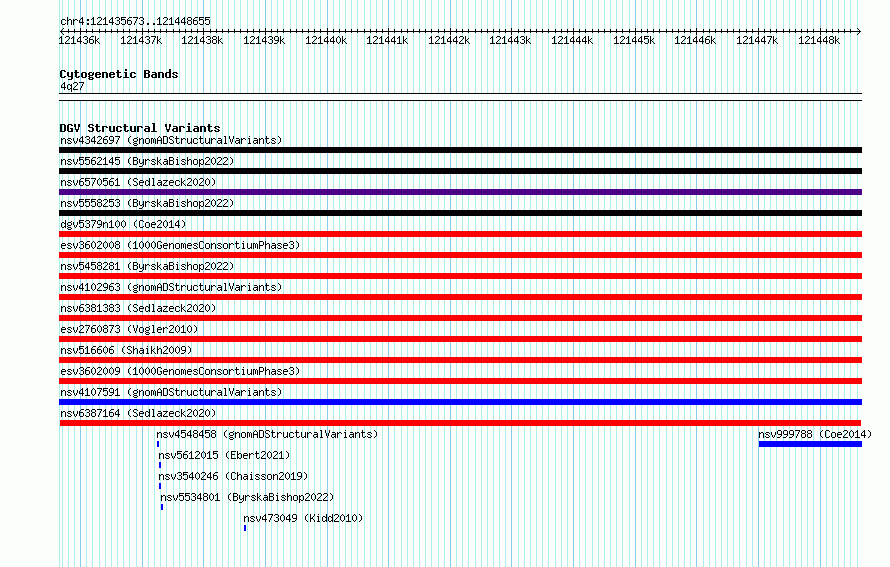Open nsv6387164 Sedlazeck2020 label
The height and width of the screenshot is (567, 890).
[x=138, y=413]
